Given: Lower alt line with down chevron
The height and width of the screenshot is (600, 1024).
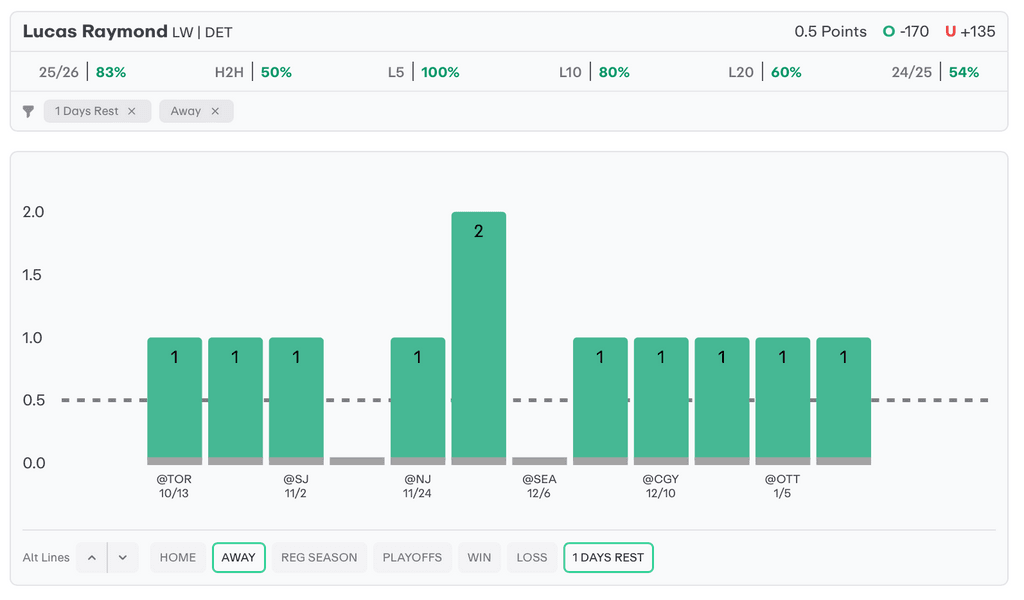Looking at the screenshot, I should tap(122, 557).
